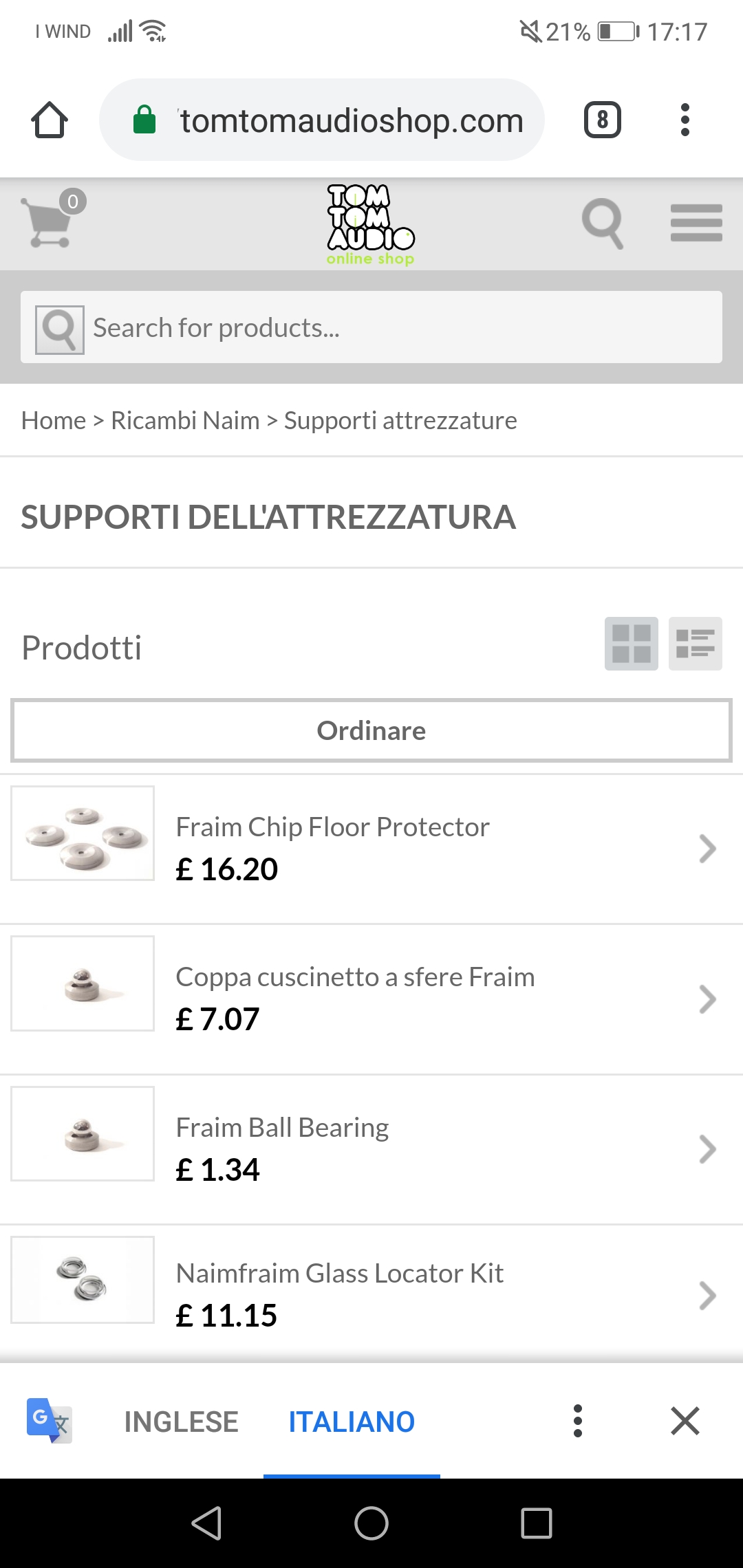Open translate bar options menu

[578, 1421]
